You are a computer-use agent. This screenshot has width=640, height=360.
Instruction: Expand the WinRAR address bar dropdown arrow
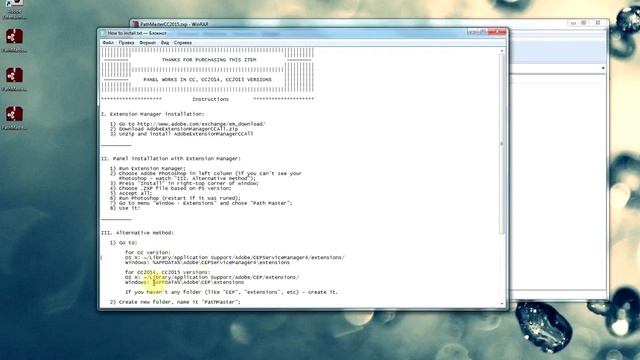(x=603, y=68)
